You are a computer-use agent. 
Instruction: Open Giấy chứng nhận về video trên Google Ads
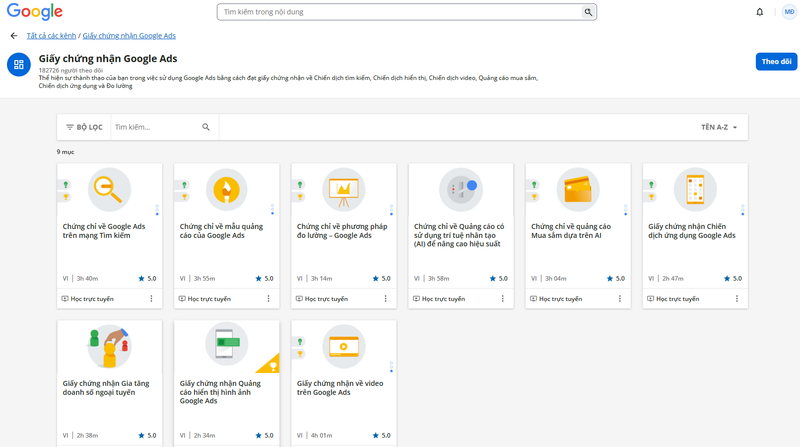[x=340, y=388]
